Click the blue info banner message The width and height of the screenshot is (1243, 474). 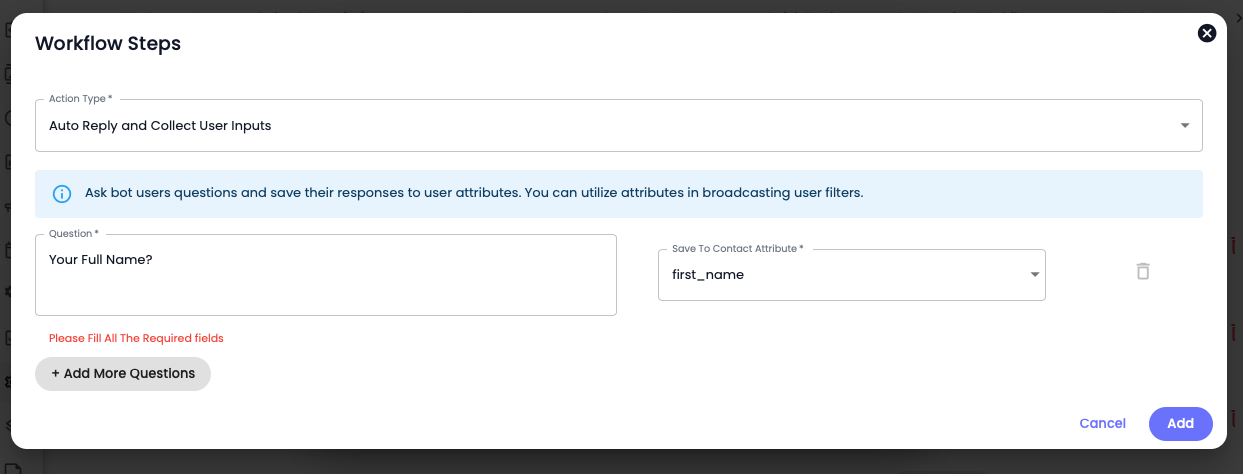474,193
